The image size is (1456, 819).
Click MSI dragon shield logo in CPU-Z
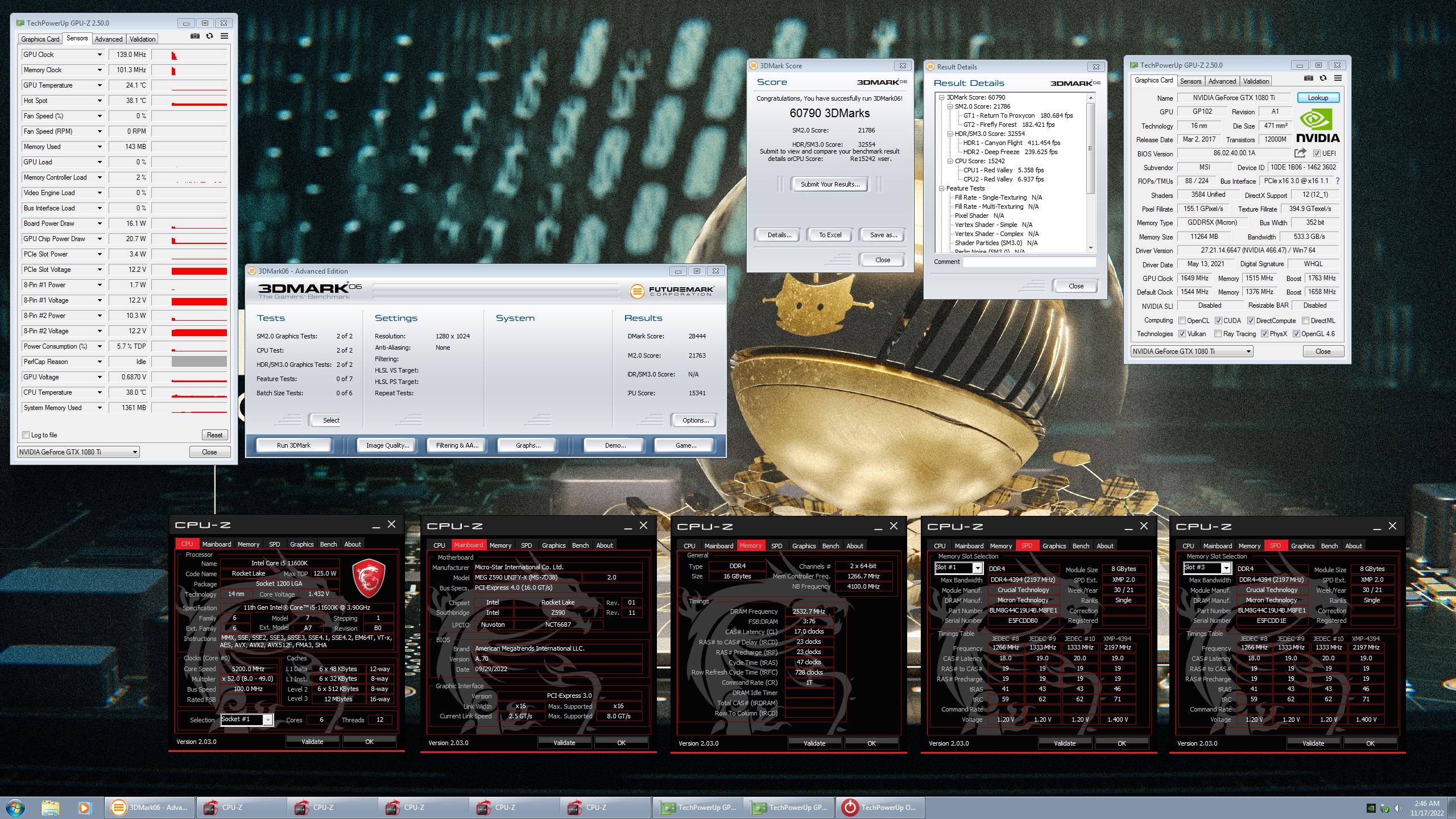(369, 579)
